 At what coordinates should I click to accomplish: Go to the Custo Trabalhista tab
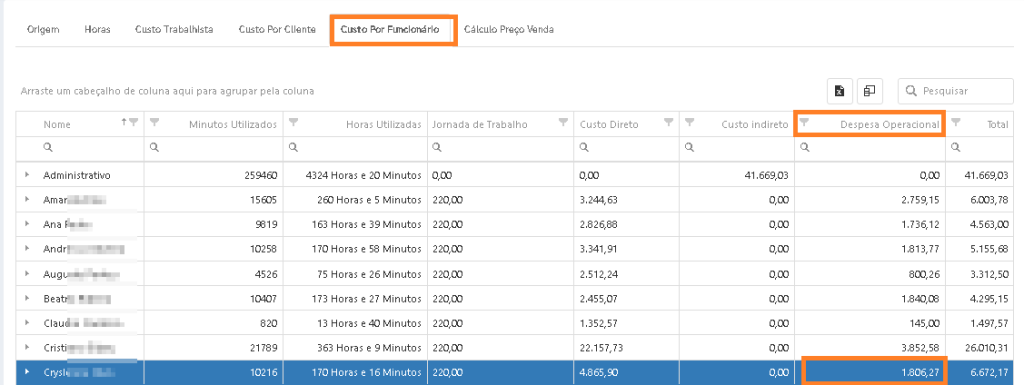click(x=174, y=30)
